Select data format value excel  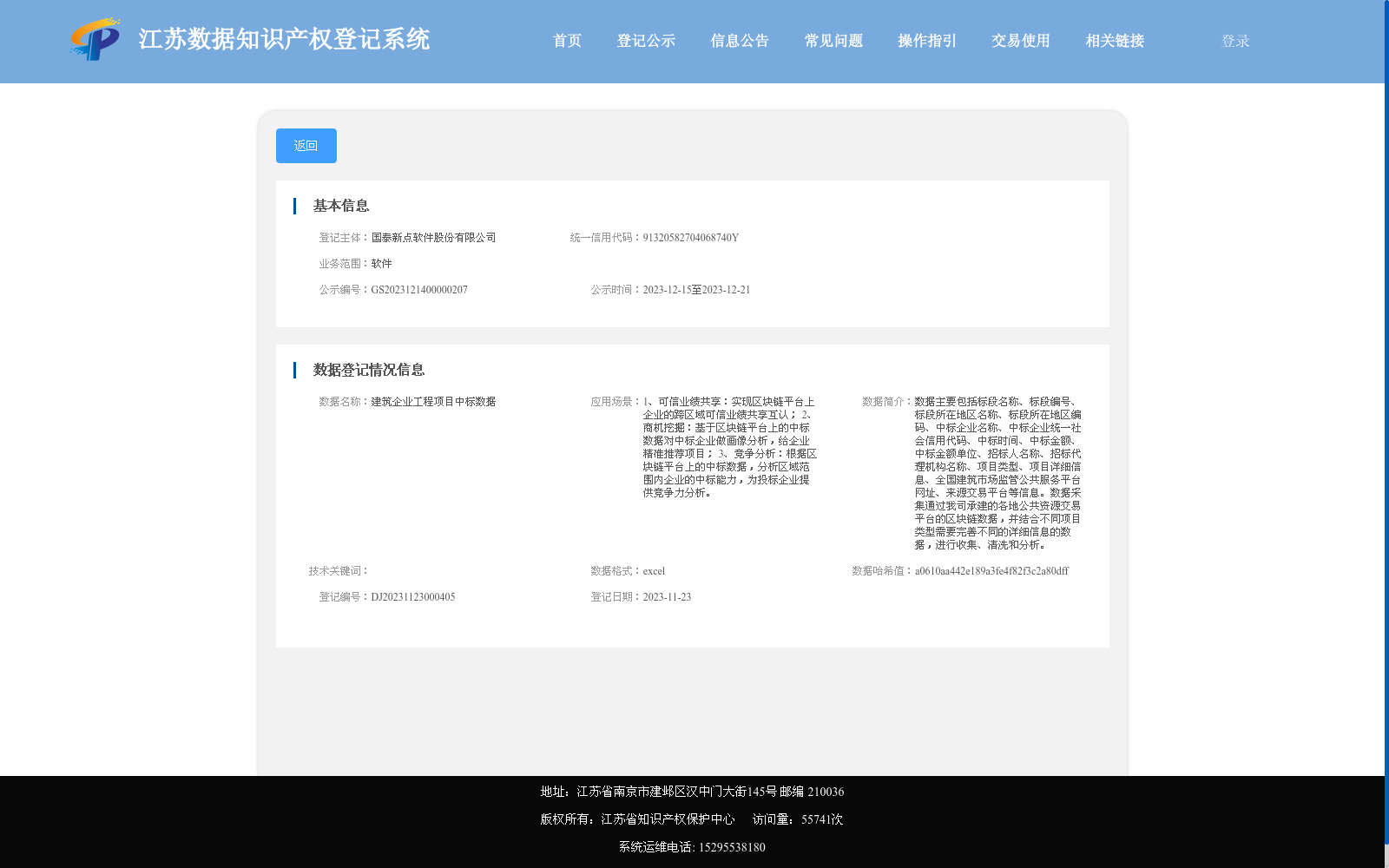pyautogui.click(x=654, y=571)
